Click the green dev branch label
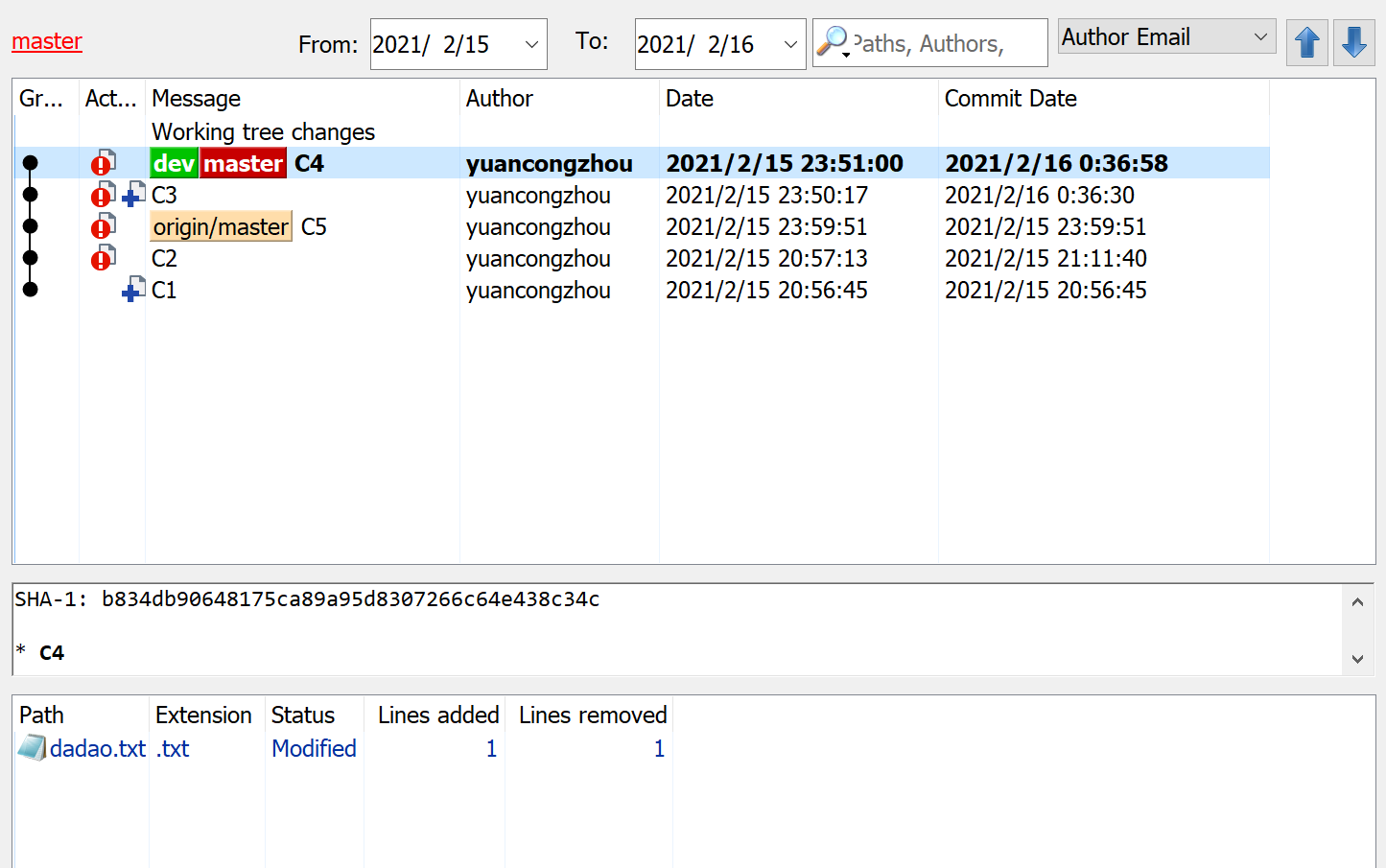Image resolution: width=1386 pixels, height=868 pixels. [x=174, y=164]
